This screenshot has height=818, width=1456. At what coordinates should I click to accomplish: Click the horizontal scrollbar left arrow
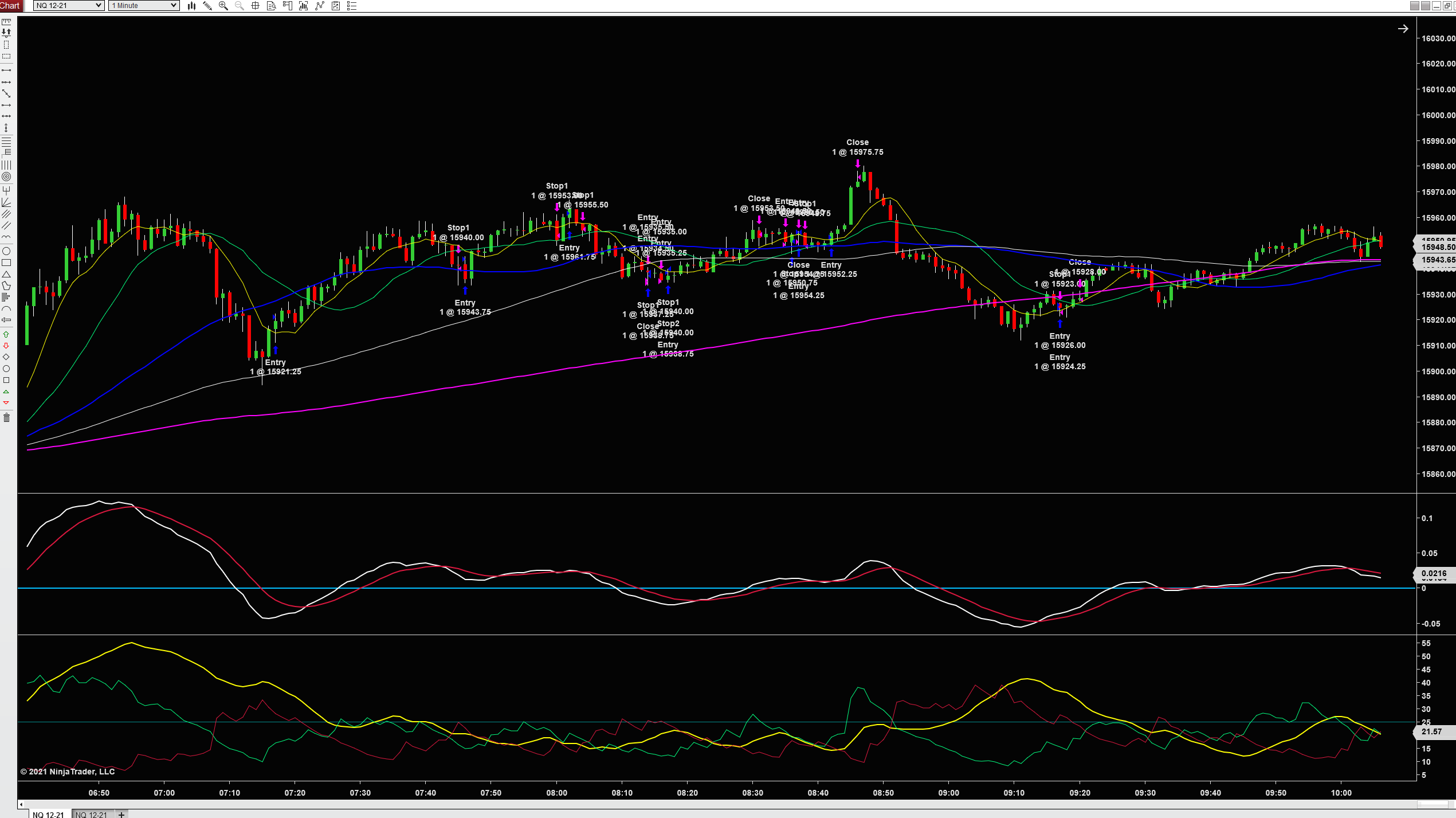pos(21,804)
